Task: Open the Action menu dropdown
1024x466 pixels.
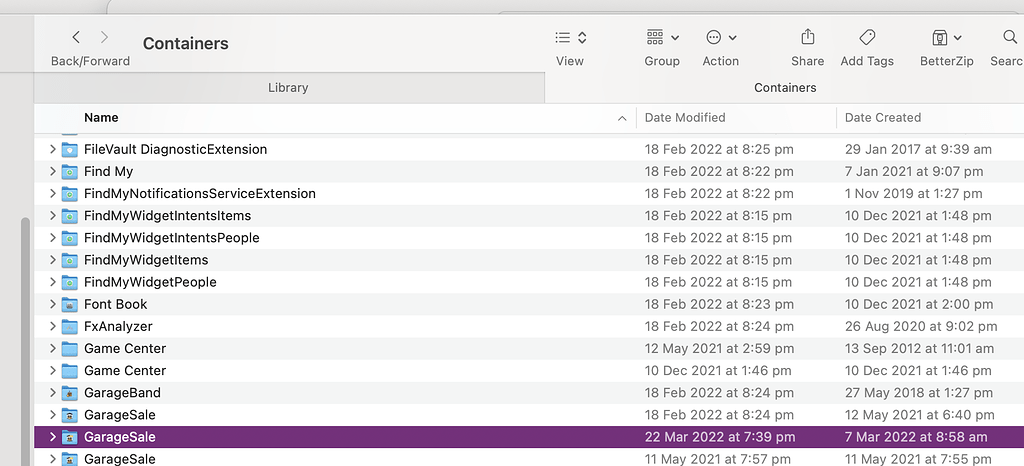Action: (x=720, y=37)
